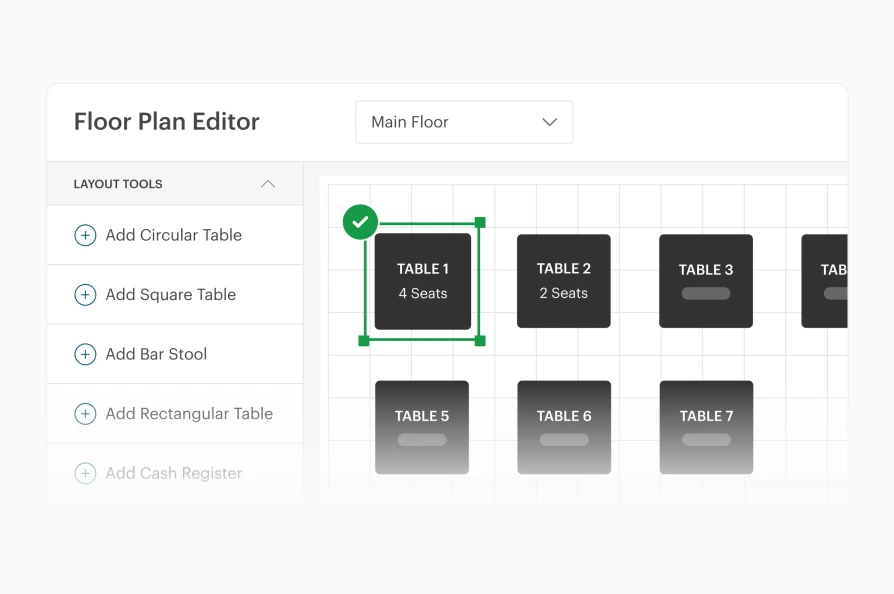Click Add Cash Register label

click(174, 473)
